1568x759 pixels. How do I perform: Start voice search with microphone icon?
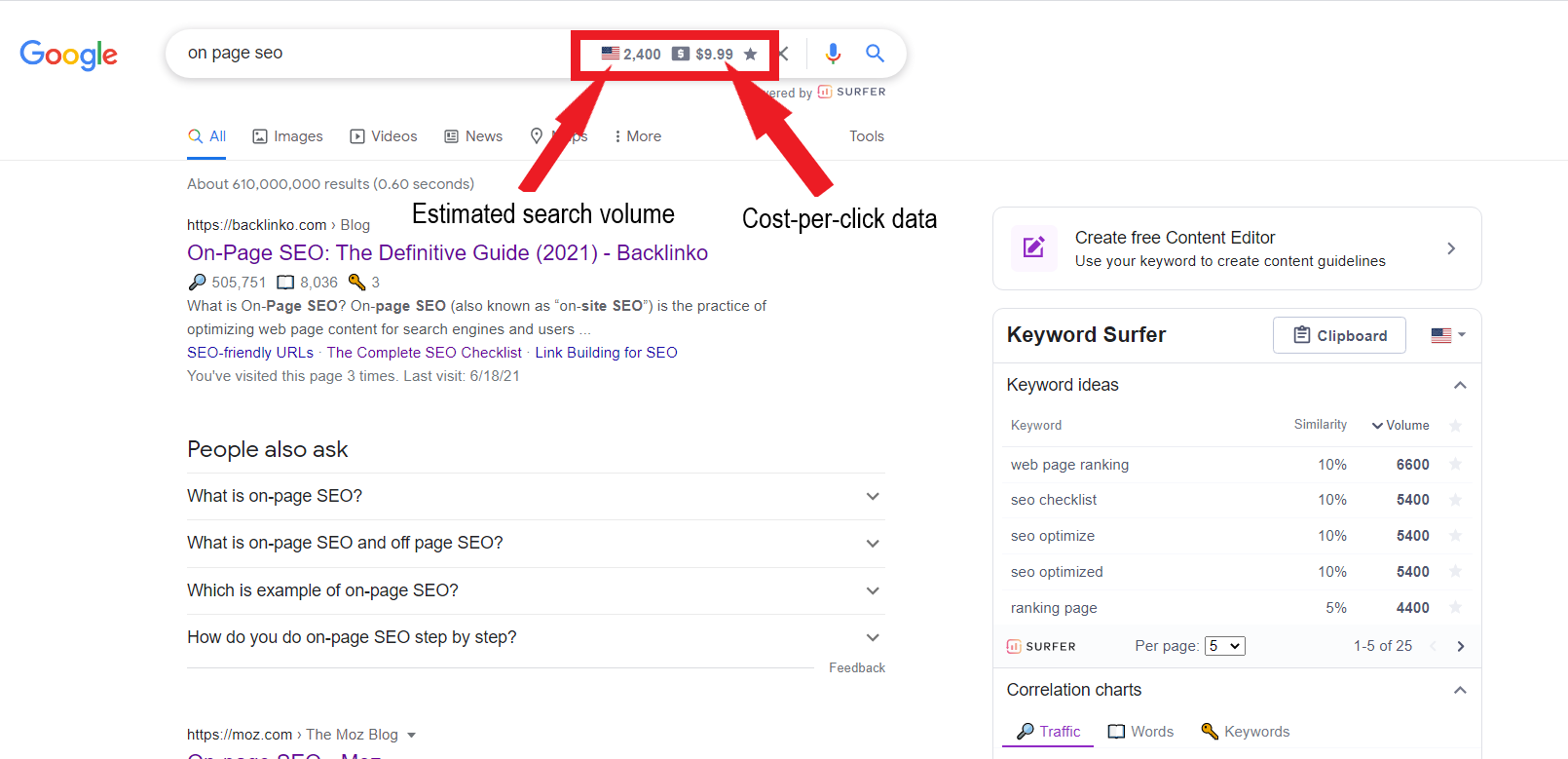(833, 54)
